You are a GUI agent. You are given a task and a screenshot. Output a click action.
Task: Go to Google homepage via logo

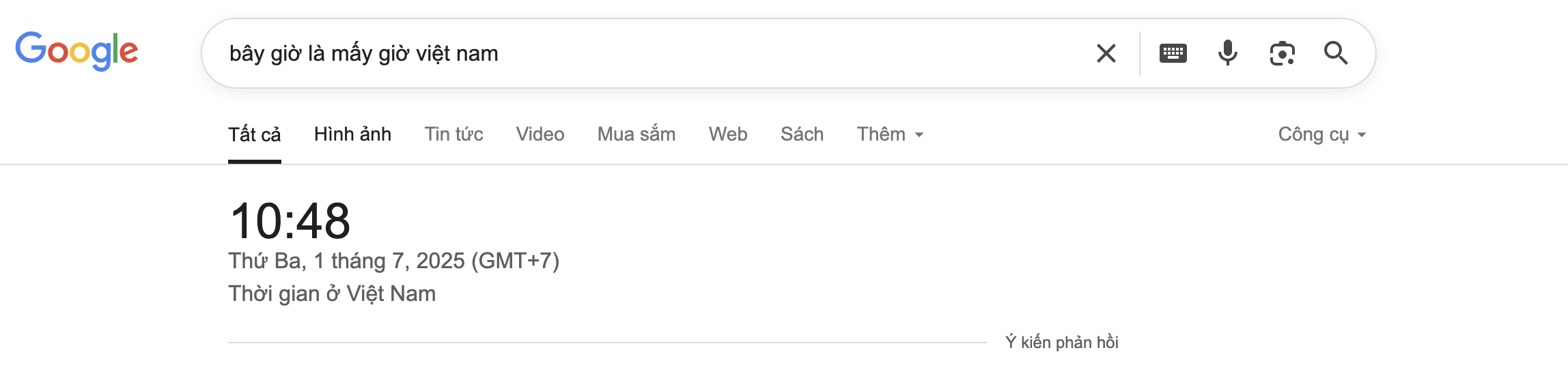click(76, 51)
